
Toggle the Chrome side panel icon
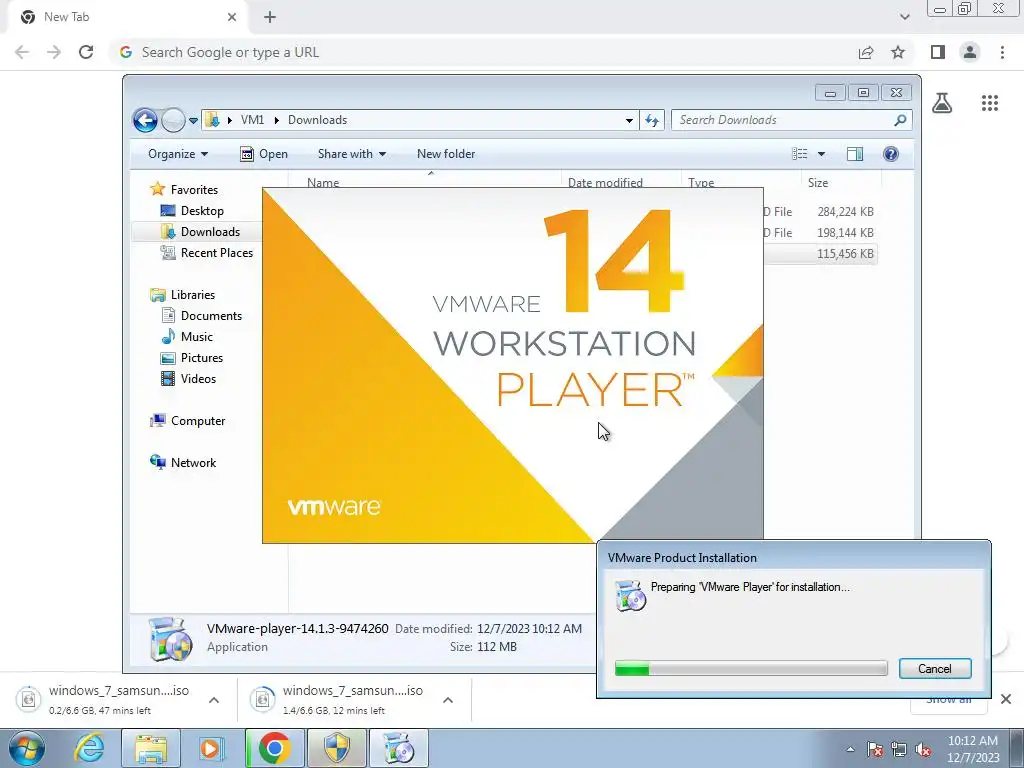938,52
